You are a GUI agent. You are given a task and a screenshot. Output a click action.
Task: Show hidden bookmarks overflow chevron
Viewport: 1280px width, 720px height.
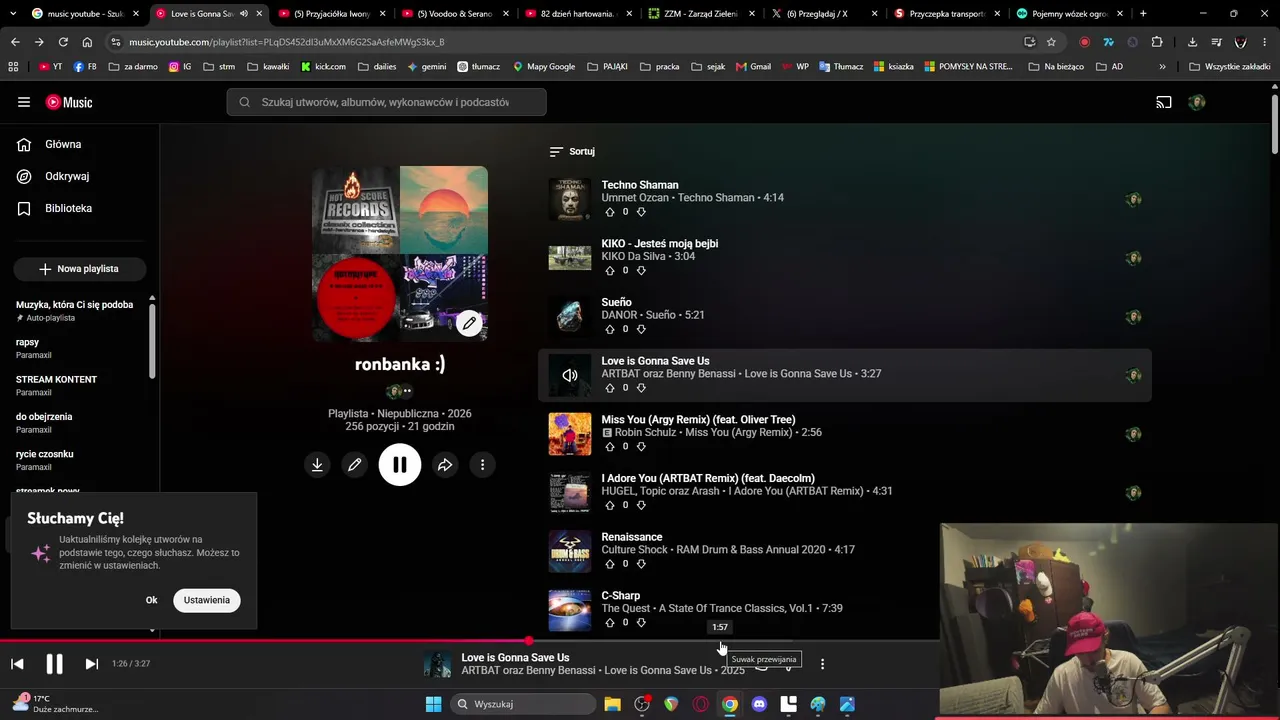tap(1162, 67)
